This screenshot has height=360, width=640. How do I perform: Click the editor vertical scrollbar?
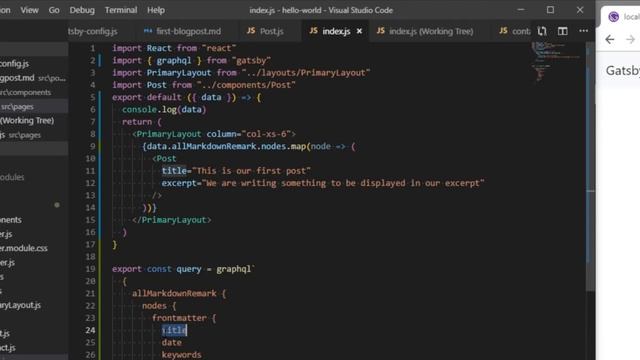coord(590,167)
